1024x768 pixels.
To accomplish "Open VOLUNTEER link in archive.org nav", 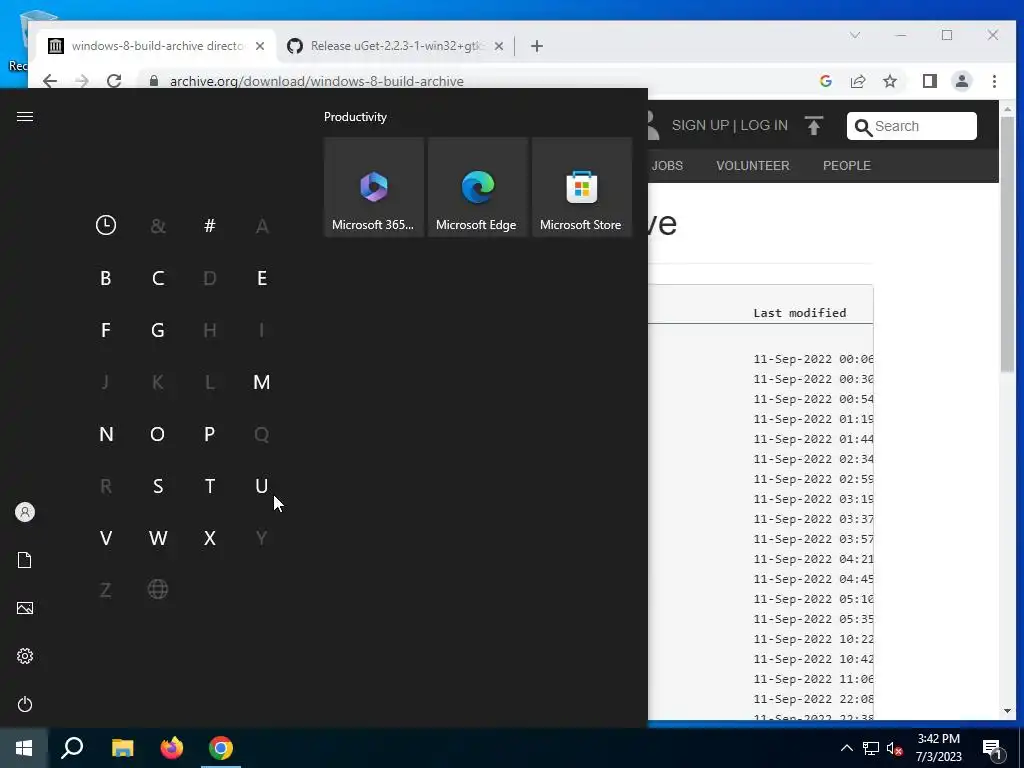I will 753,166.
